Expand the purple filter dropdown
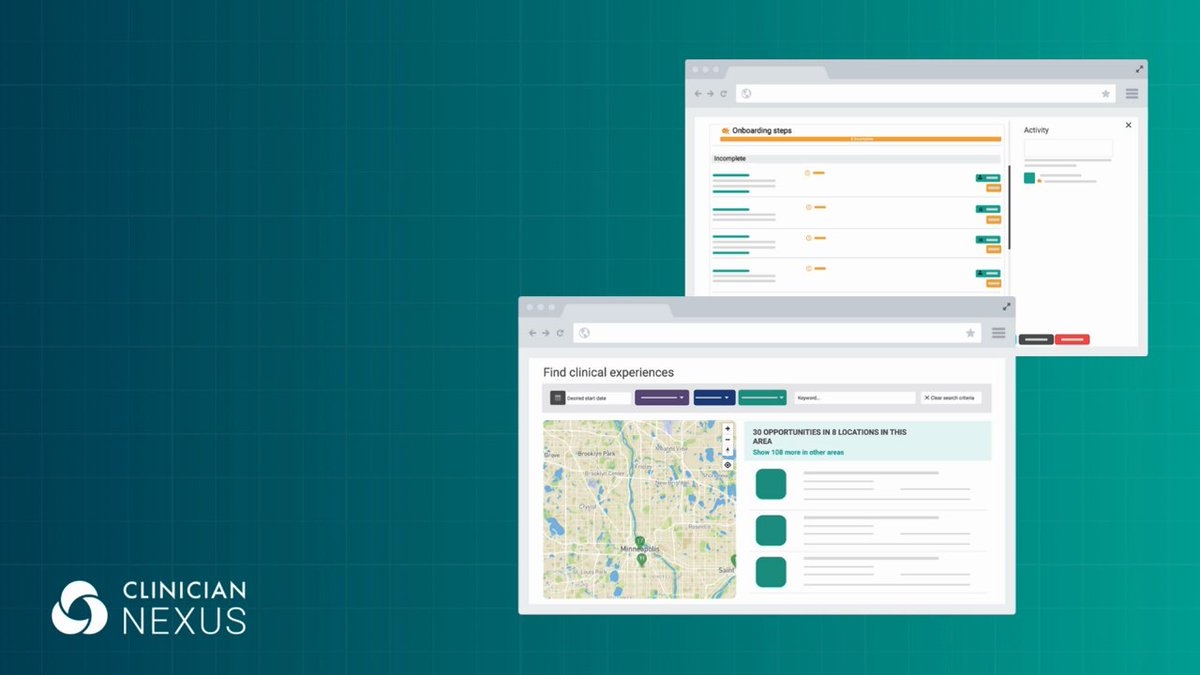The height and width of the screenshot is (675, 1200). [x=661, y=398]
